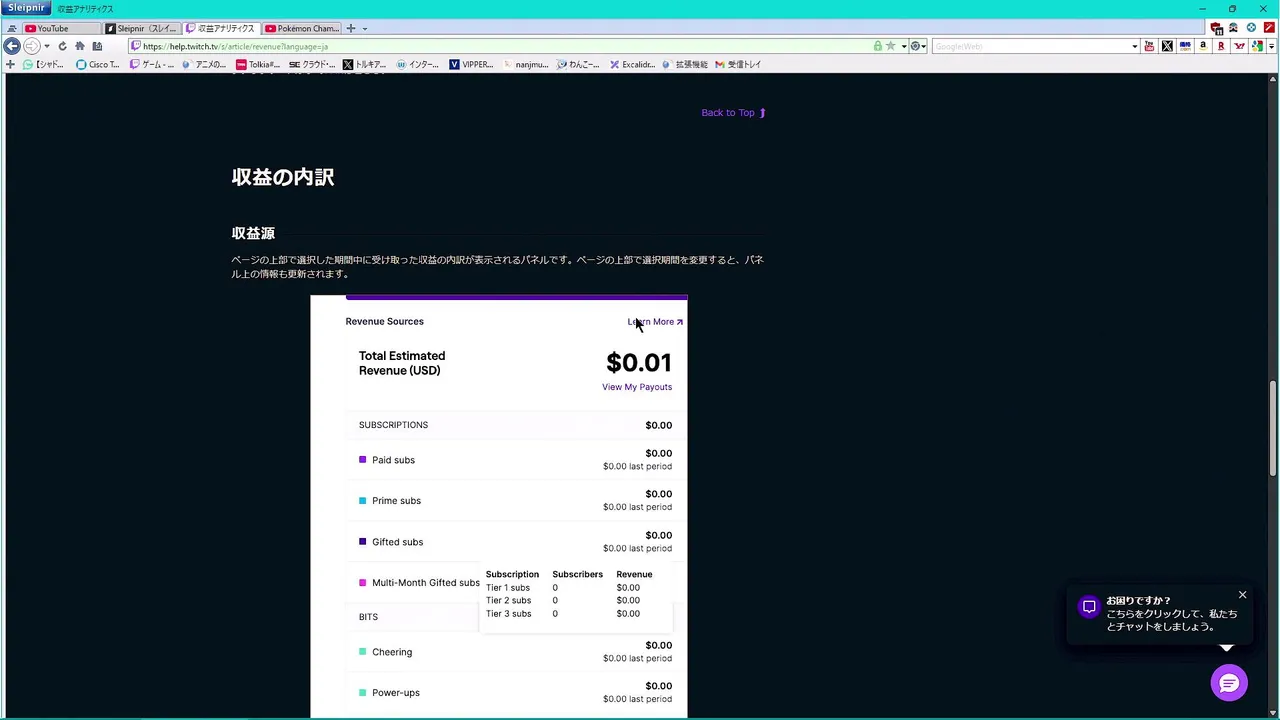Open the search engine selector icon
Screen dimensions: 1280x720
[916, 46]
